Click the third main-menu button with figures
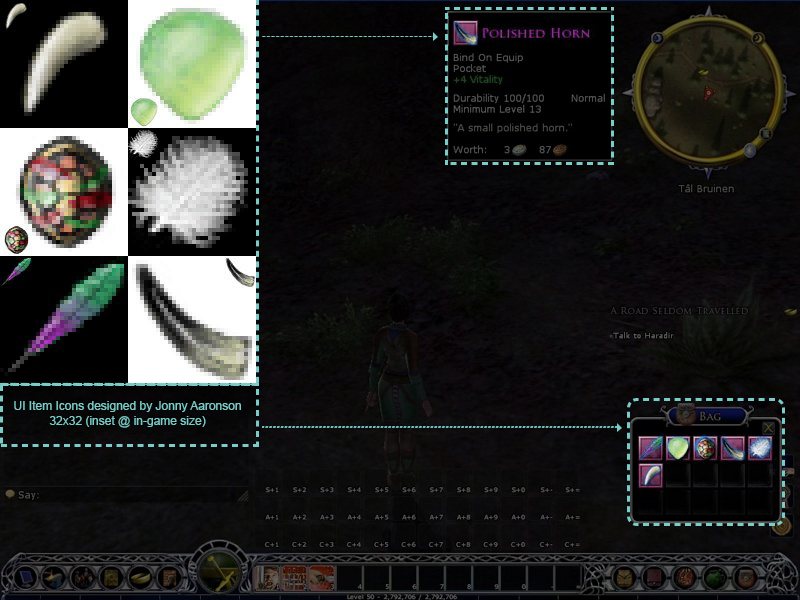 coord(82,578)
